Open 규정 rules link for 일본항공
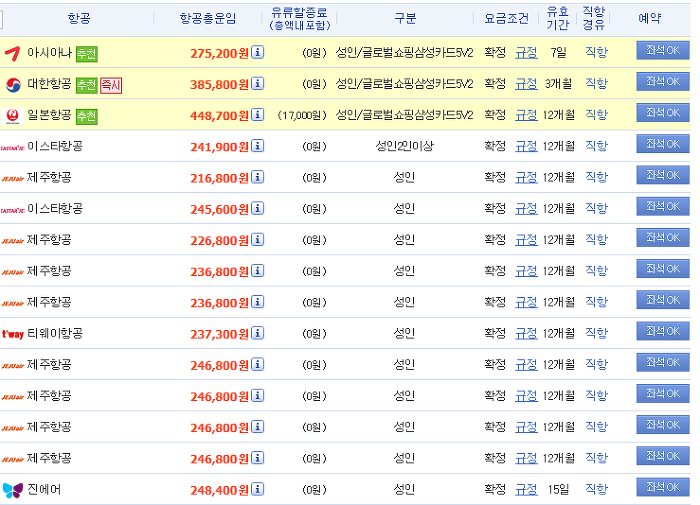 pyautogui.click(x=526, y=115)
